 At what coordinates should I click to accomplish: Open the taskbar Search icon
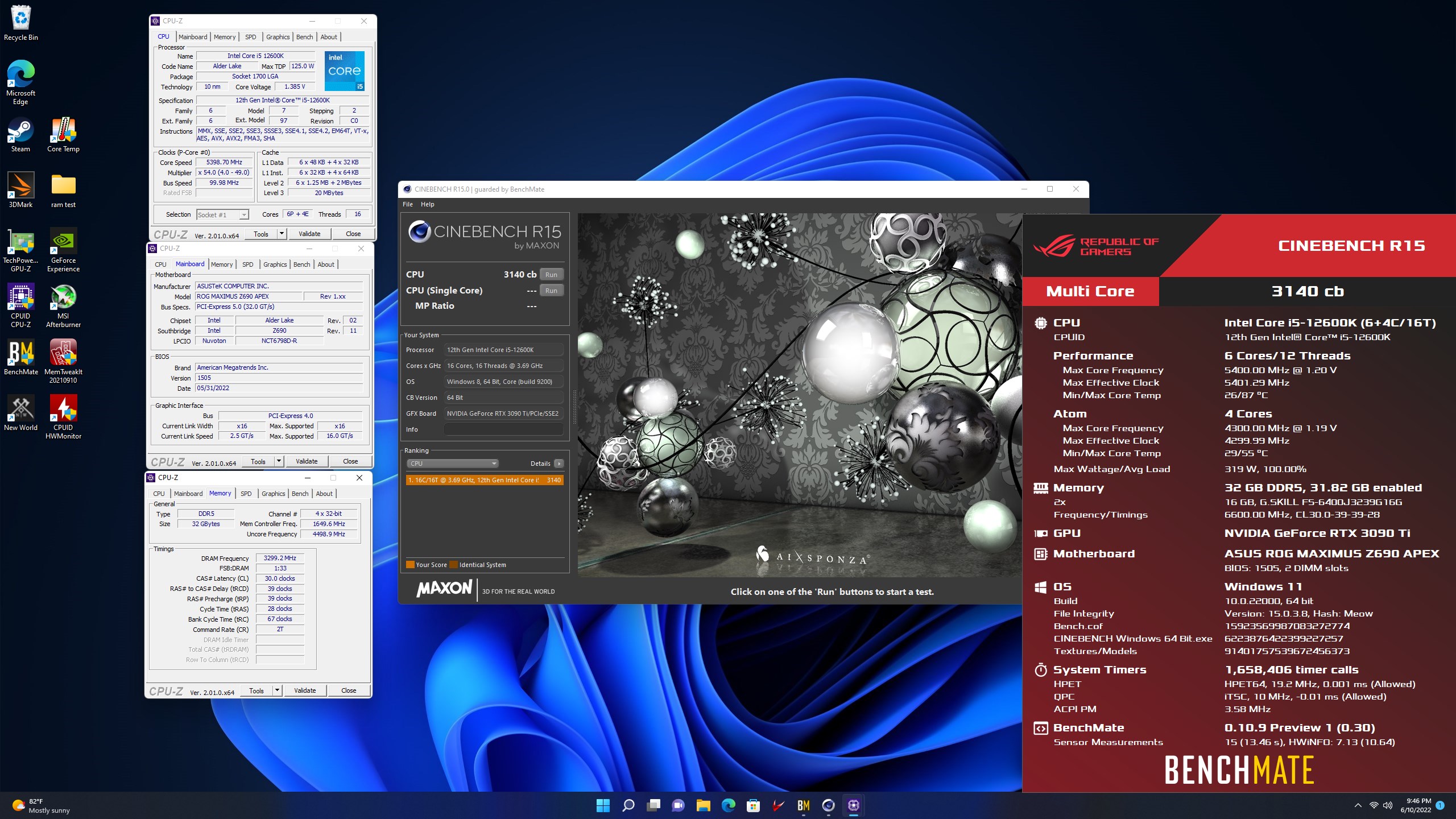[x=628, y=805]
